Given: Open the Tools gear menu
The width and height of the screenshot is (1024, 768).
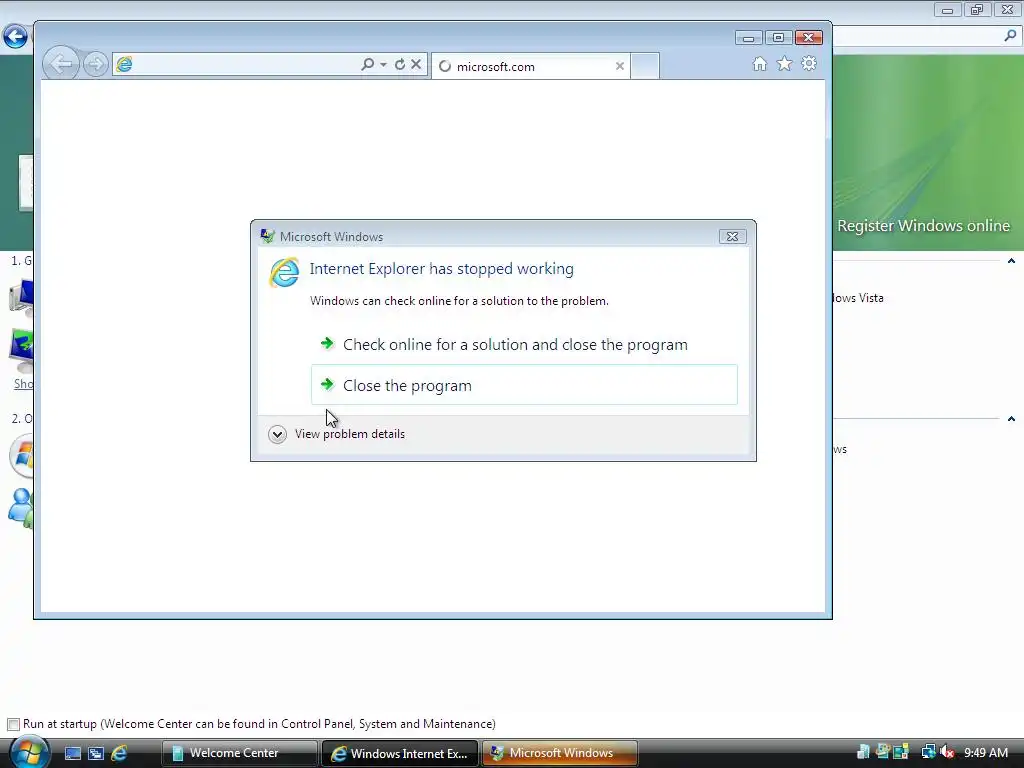Looking at the screenshot, I should (809, 63).
